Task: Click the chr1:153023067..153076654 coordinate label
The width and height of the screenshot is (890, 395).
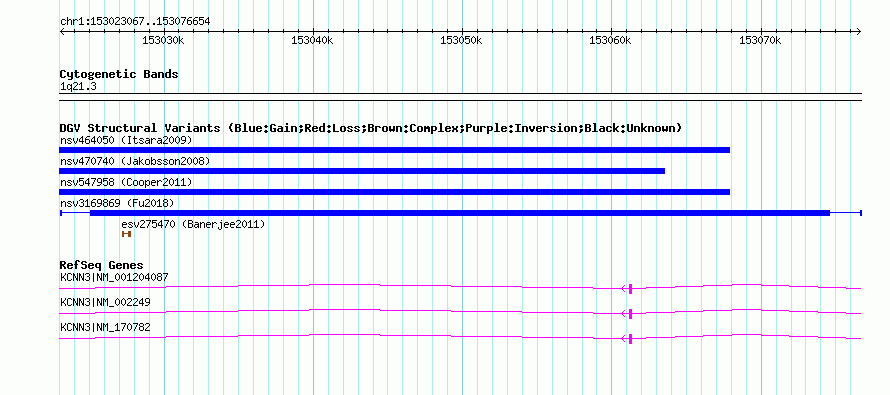Action: click(135, 21)
